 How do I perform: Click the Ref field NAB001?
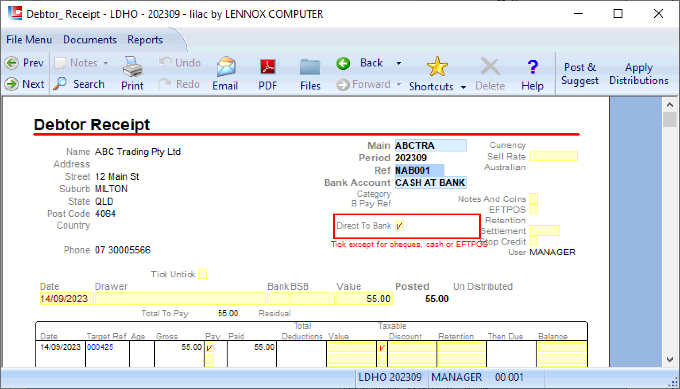click(419, 170)
